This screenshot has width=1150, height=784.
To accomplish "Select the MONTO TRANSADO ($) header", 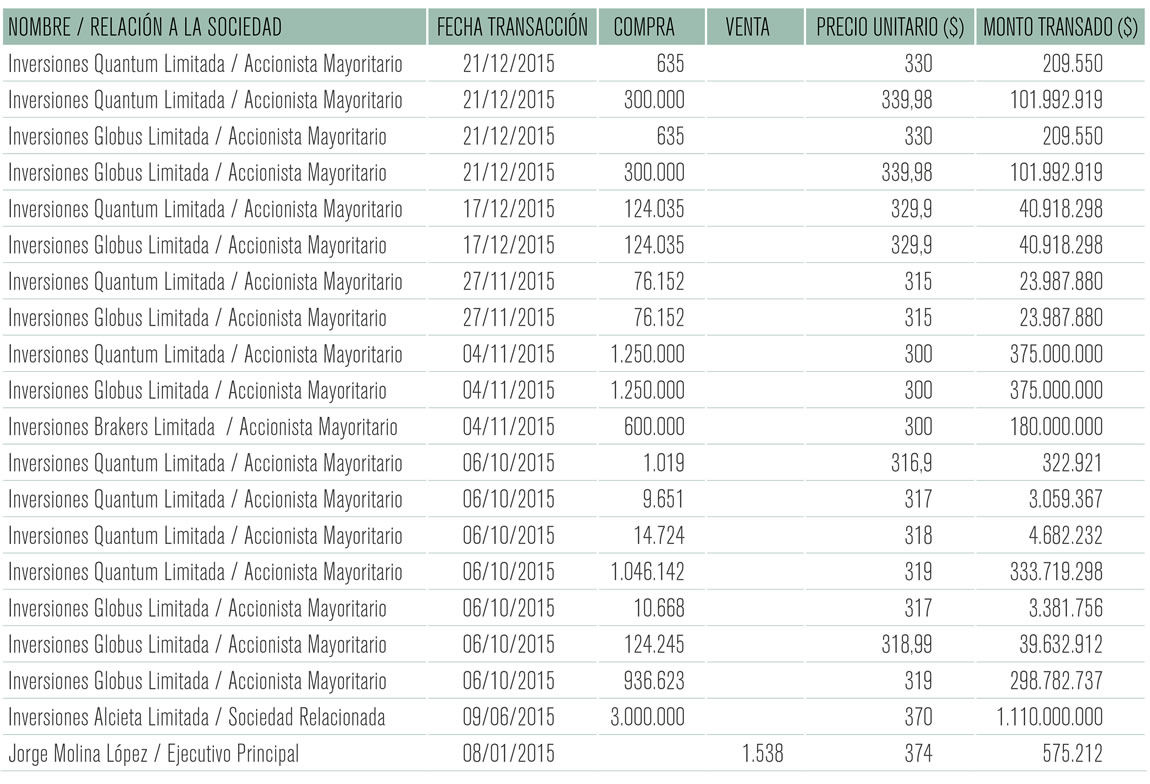I will 1060,27.
